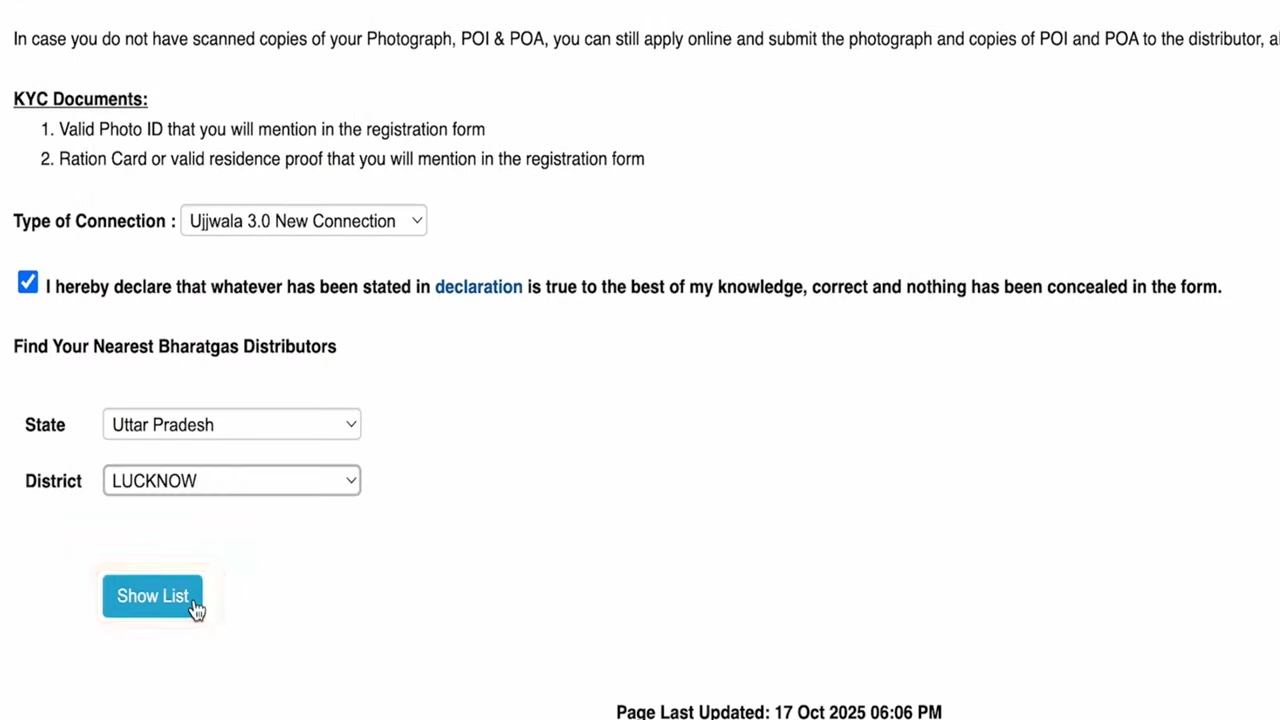1280x720 pixels.
Task: Click the 'Type of Connection :' label
Action: [94, 221]
